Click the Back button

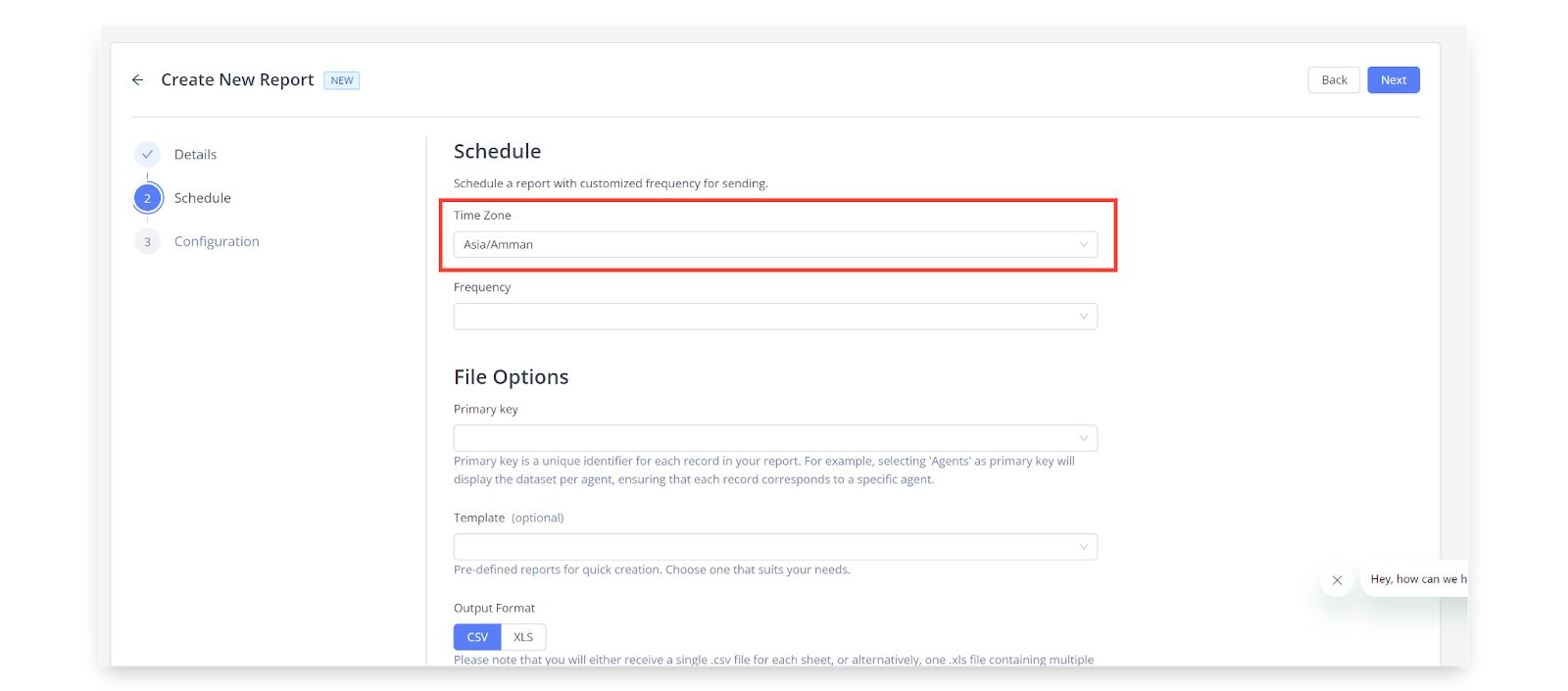click(1334, 80)
